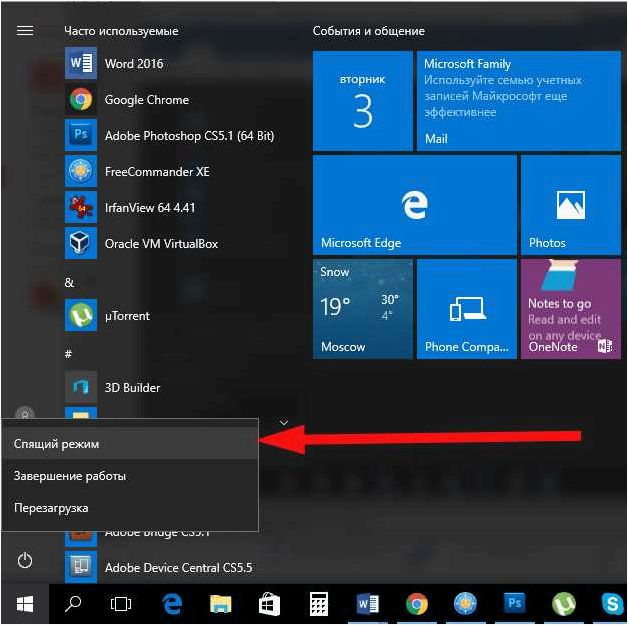Select Спящий режим in the power menu
The image size is (628, 625).
(x=130, y=444)
